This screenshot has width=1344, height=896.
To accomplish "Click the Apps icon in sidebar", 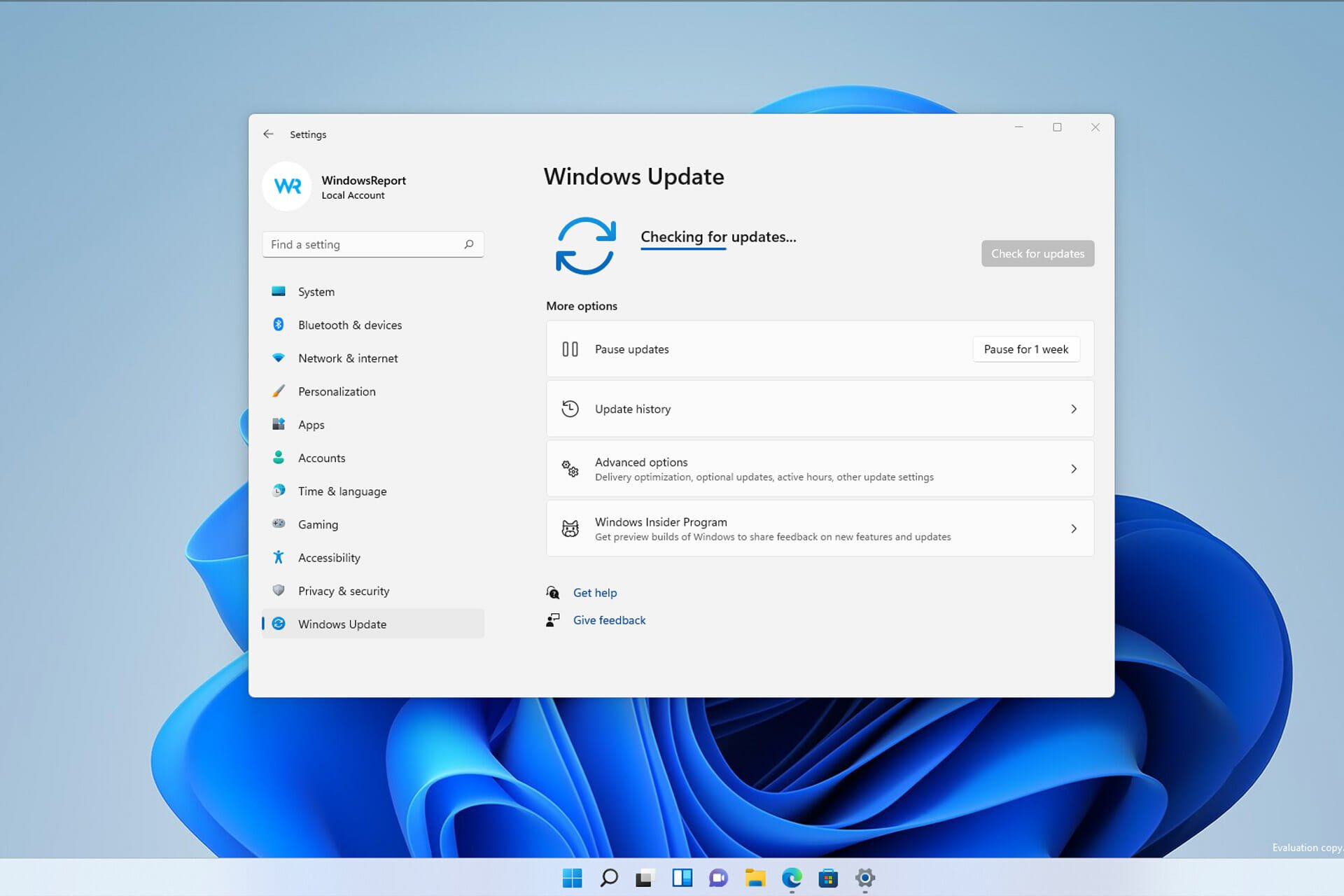I will point(279,424).
